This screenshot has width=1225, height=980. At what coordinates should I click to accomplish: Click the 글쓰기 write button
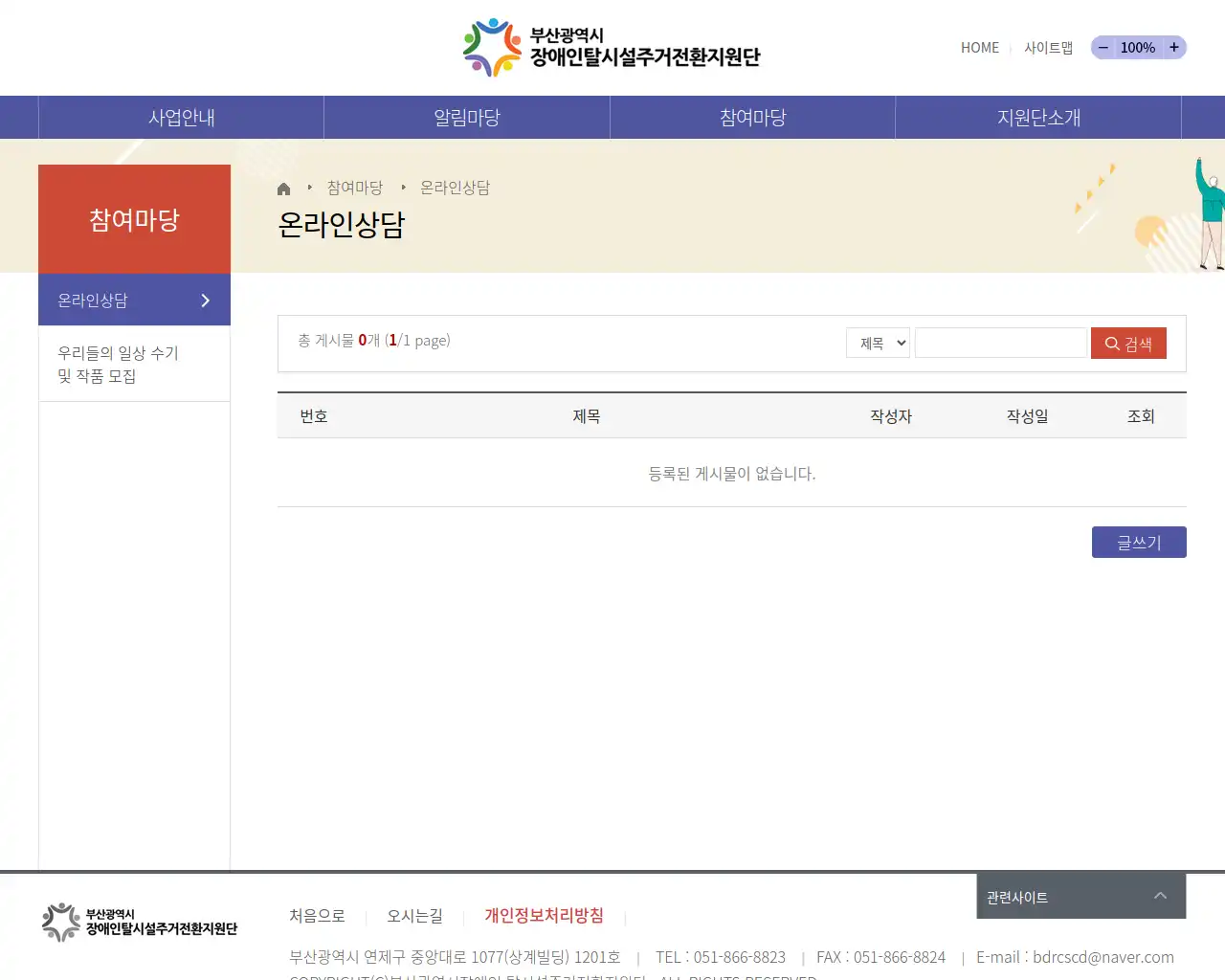(1139, 543)
